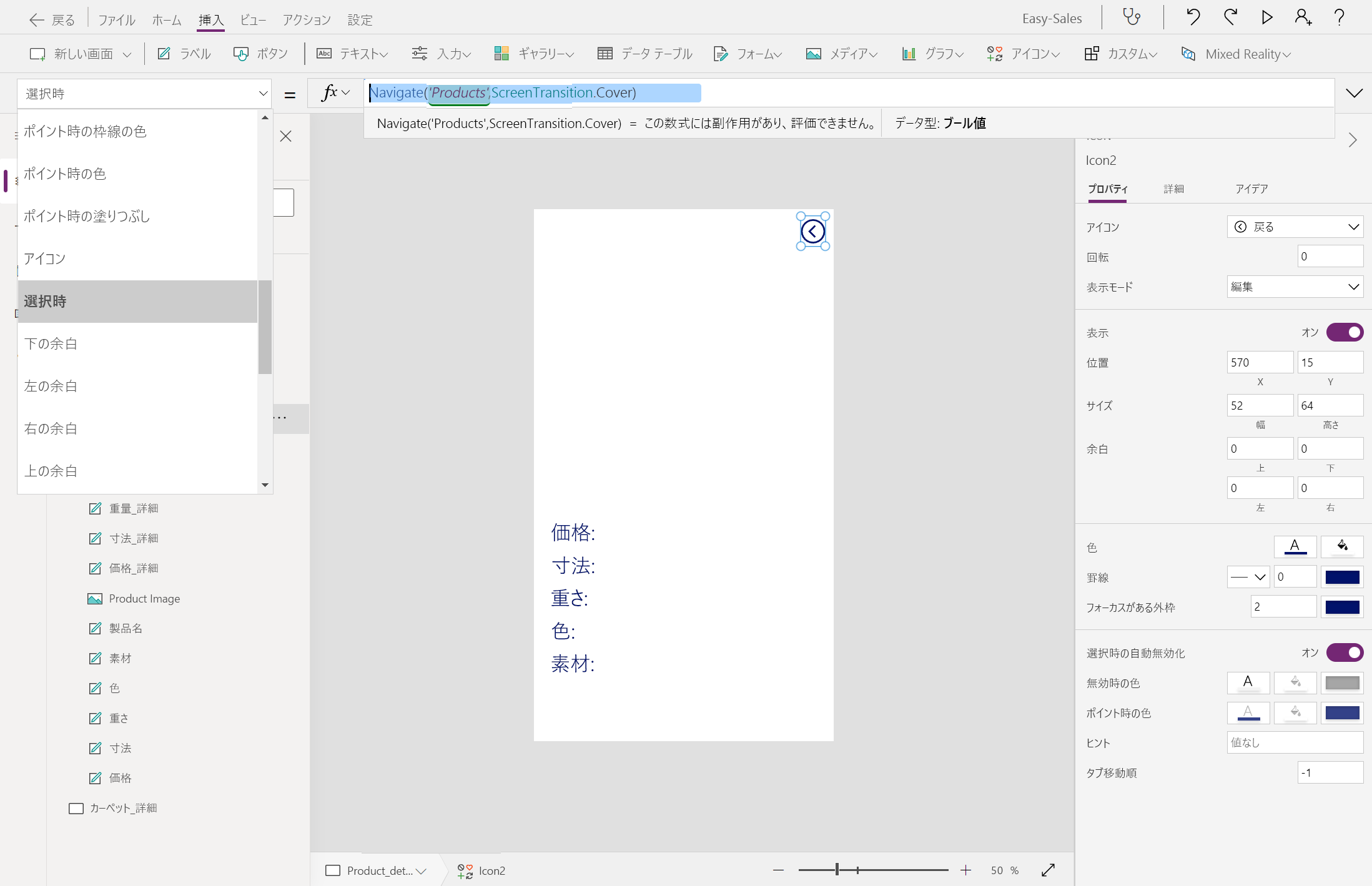This screenshot has width=1372, height=886.
Task: Click the fit-to-window expand icon
Action: click(x=1049, y=870)
